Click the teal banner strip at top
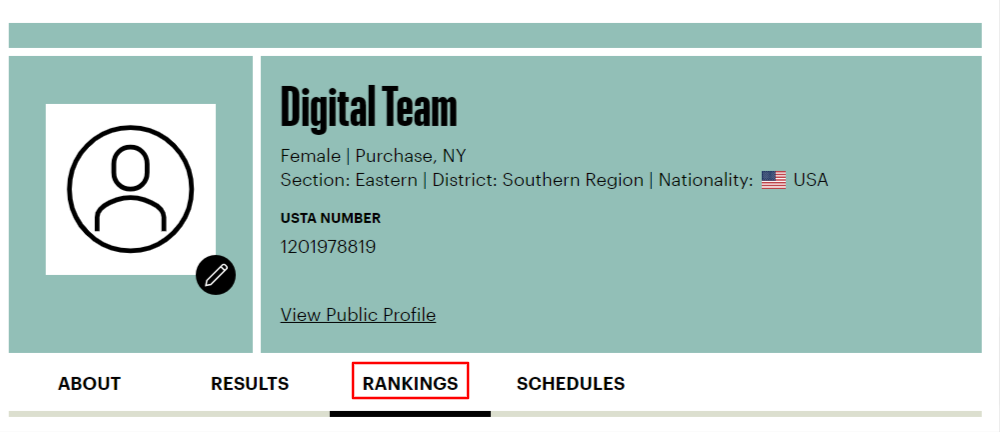 coord(495,35)
